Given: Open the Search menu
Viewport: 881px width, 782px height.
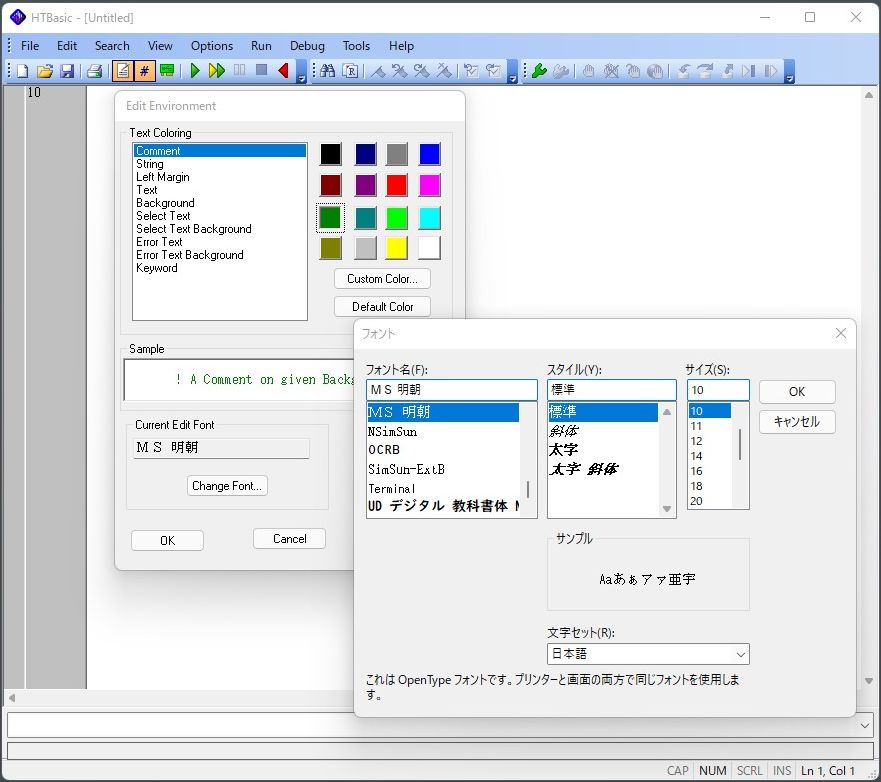Looking at the screenshot, I should [x=112, y=46].
